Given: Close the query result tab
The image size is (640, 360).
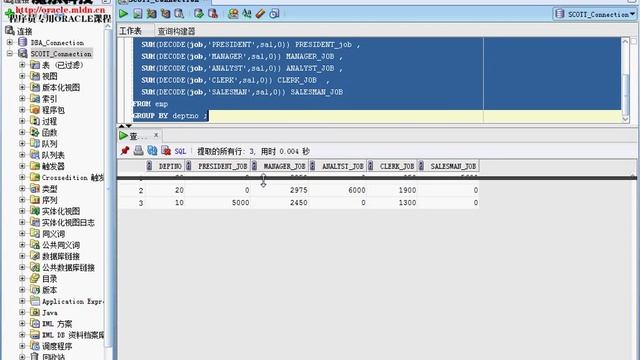Looking at the screenshot, I should 156,135.
